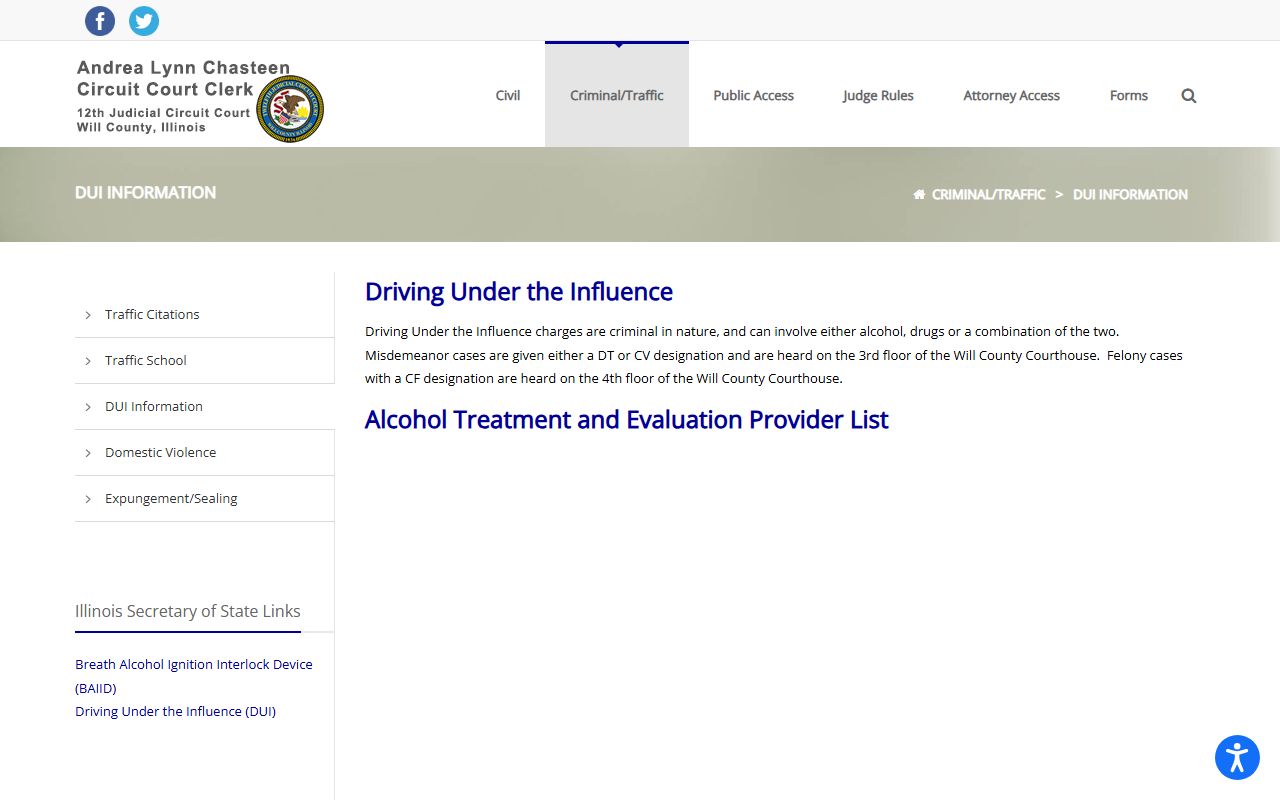Image resolution: width=1280 pixels, height=800 pixels.
Task: Open the search magnifier icon
Action: (1189, 96)
